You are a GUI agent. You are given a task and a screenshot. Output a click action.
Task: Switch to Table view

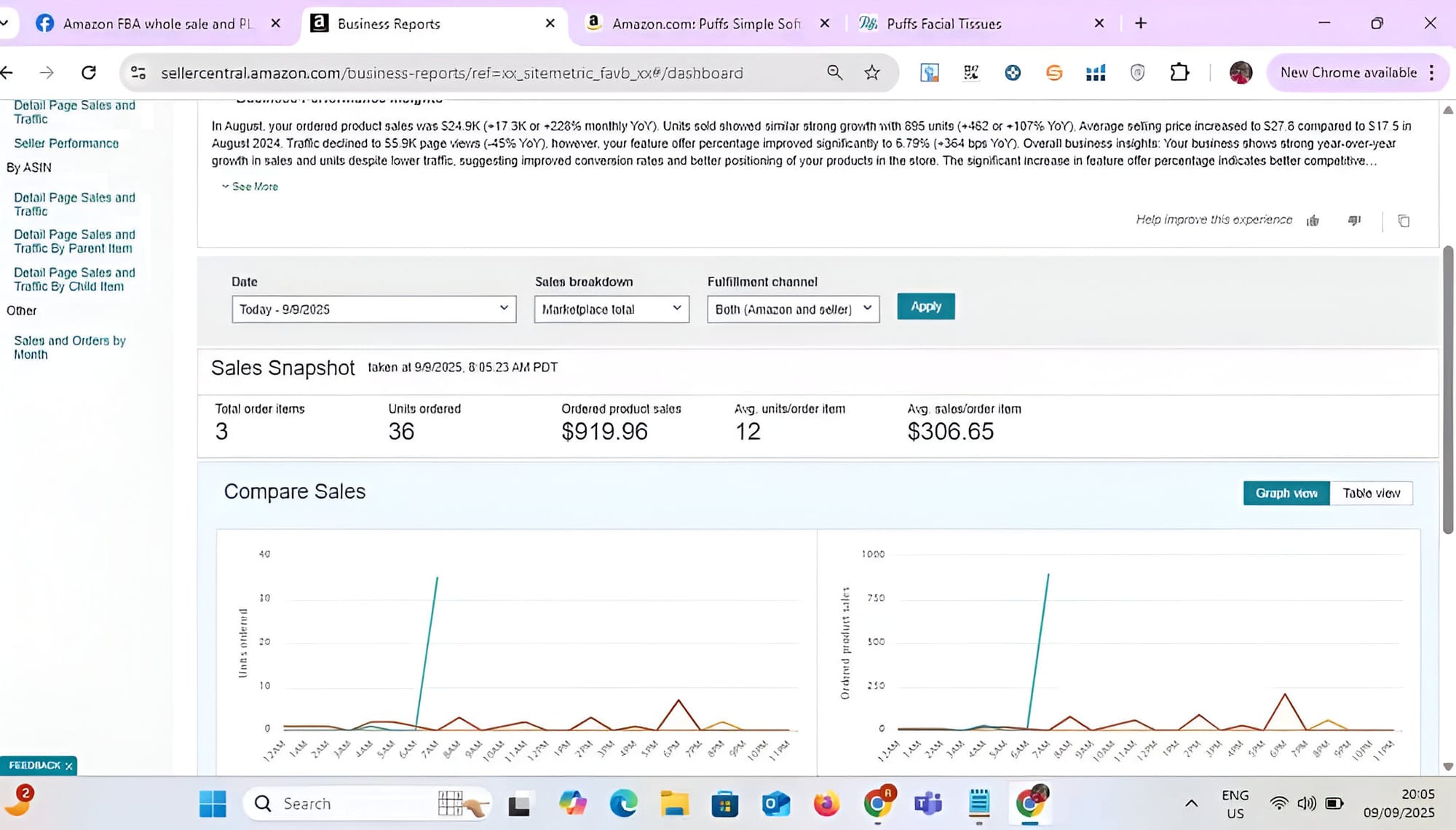pos(1371,493)
